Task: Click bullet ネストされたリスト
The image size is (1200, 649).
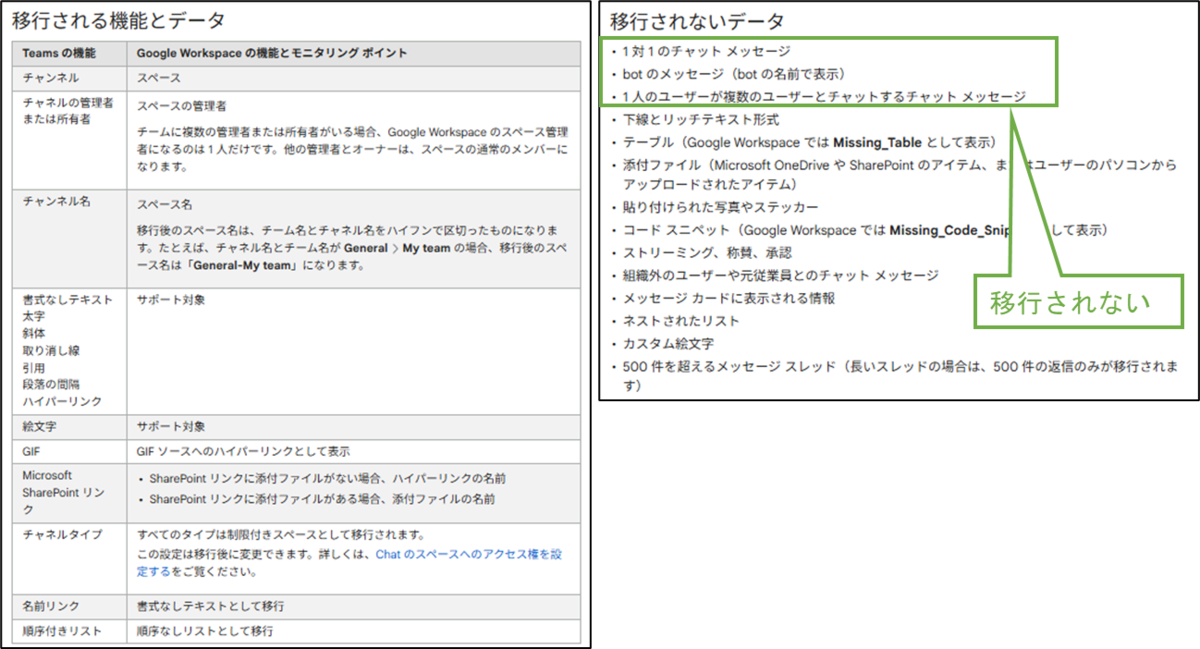Action: 681,321
